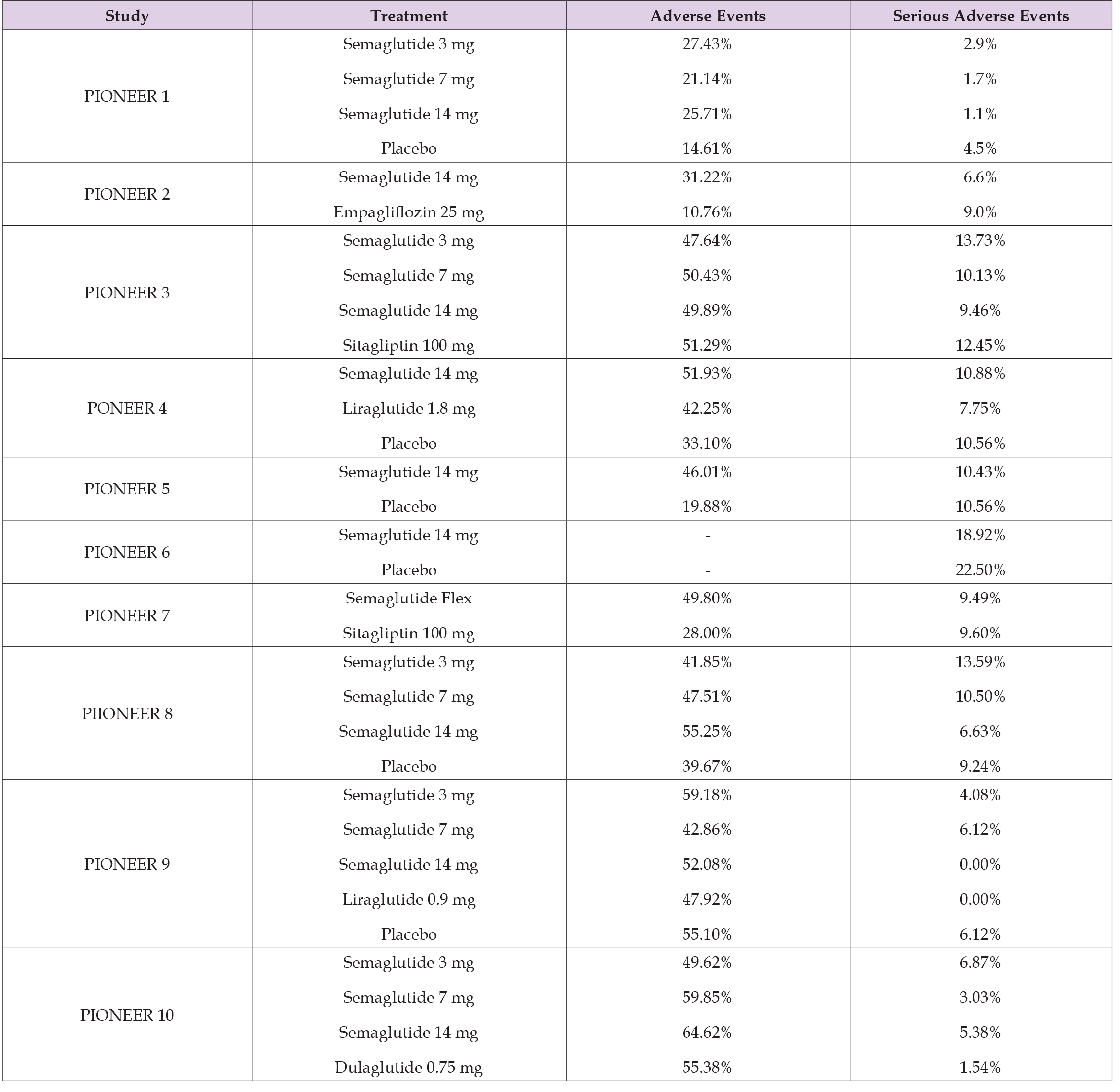Click the 22.50% serious adverse events value
The image size is (1120, 1092).
(x=979, y=570)
